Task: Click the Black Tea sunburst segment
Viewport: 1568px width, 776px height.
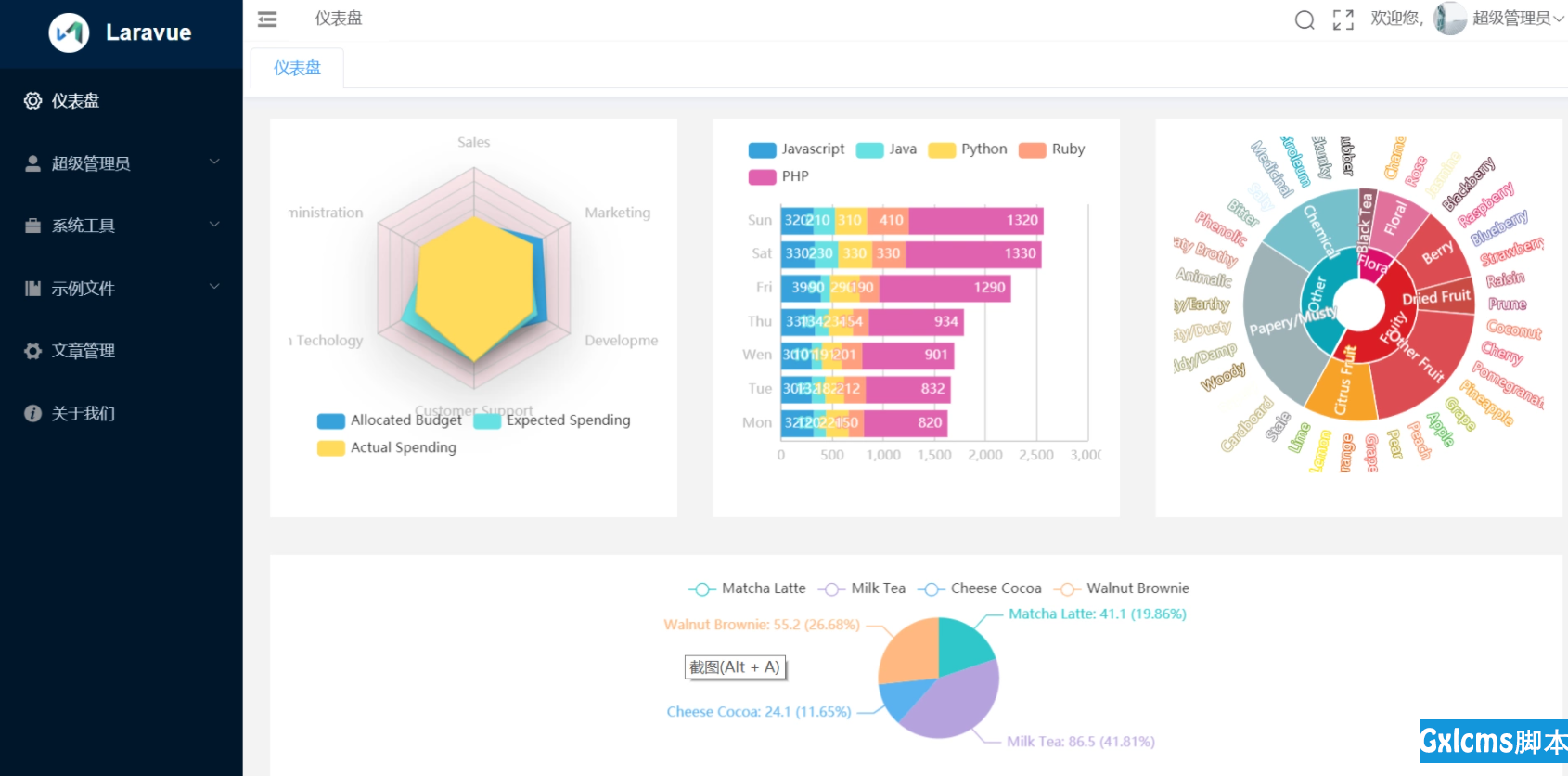Action: [1366, 220]
